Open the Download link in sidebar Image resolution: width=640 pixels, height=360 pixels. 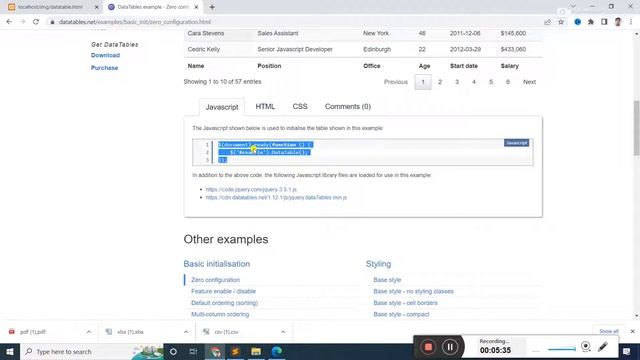tap(105, 55)
